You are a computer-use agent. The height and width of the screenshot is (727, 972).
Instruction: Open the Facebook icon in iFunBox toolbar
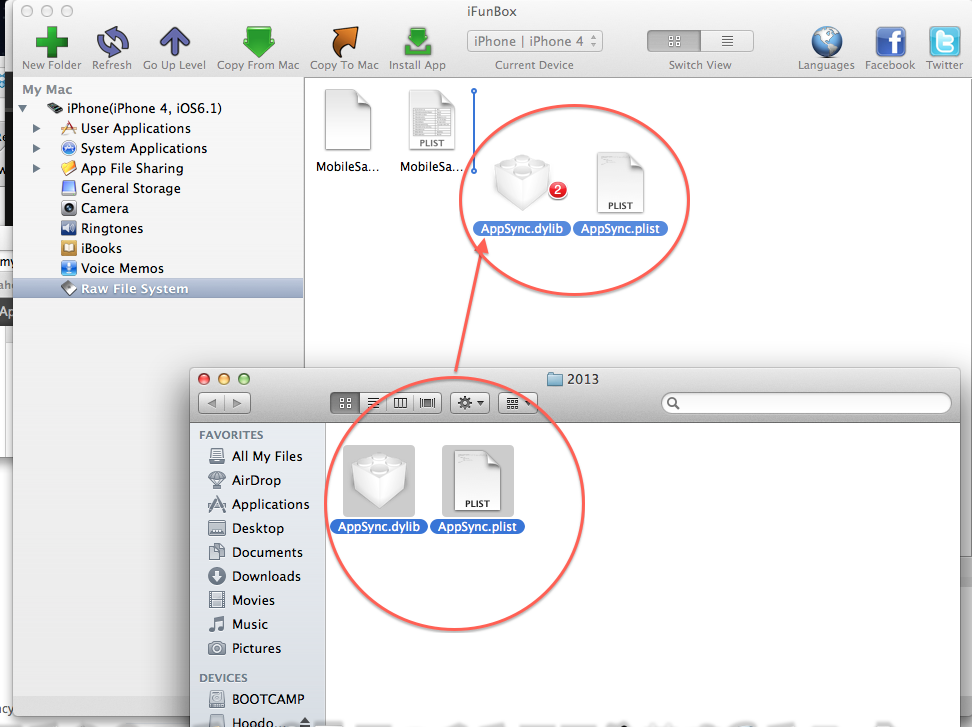click(890, 42)
